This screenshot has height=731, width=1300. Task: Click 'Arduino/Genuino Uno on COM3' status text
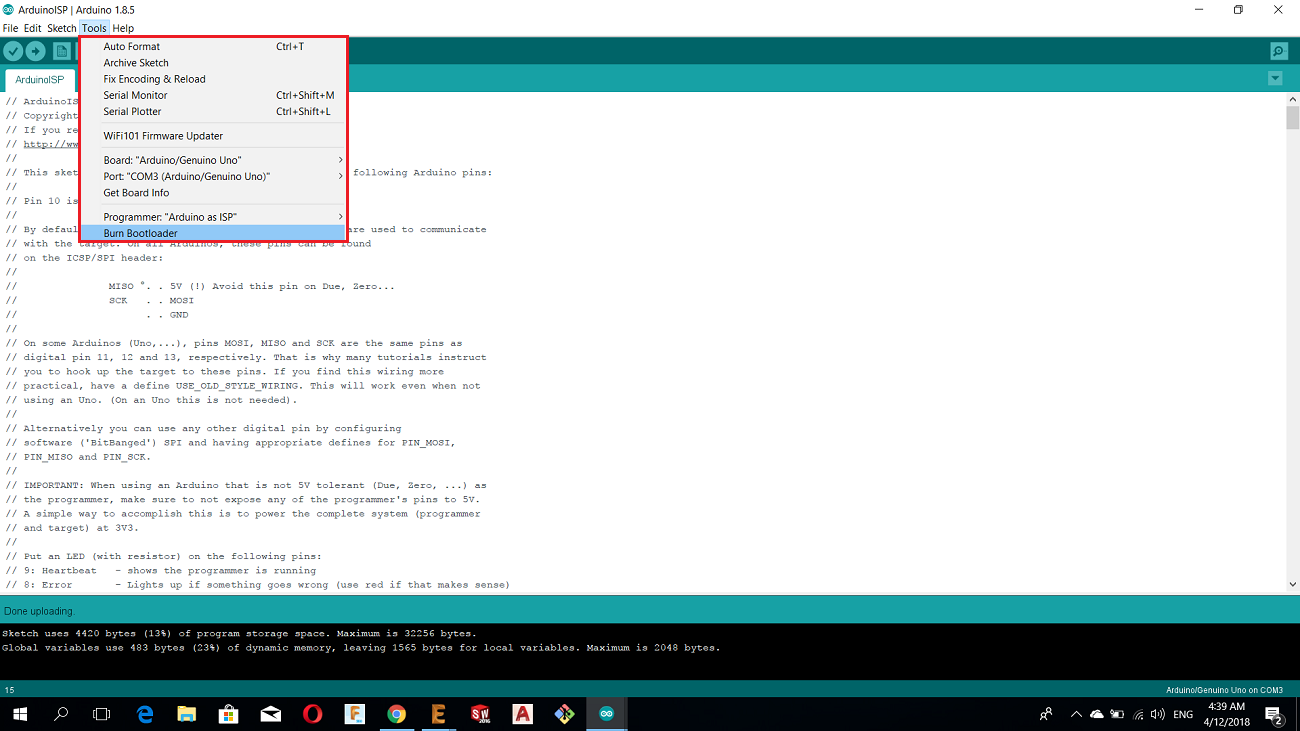[x=1224, y=690]
